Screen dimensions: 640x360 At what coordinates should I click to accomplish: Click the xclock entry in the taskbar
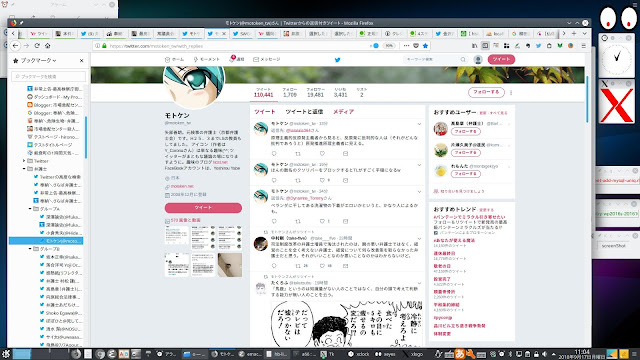(x=359, y=354)
